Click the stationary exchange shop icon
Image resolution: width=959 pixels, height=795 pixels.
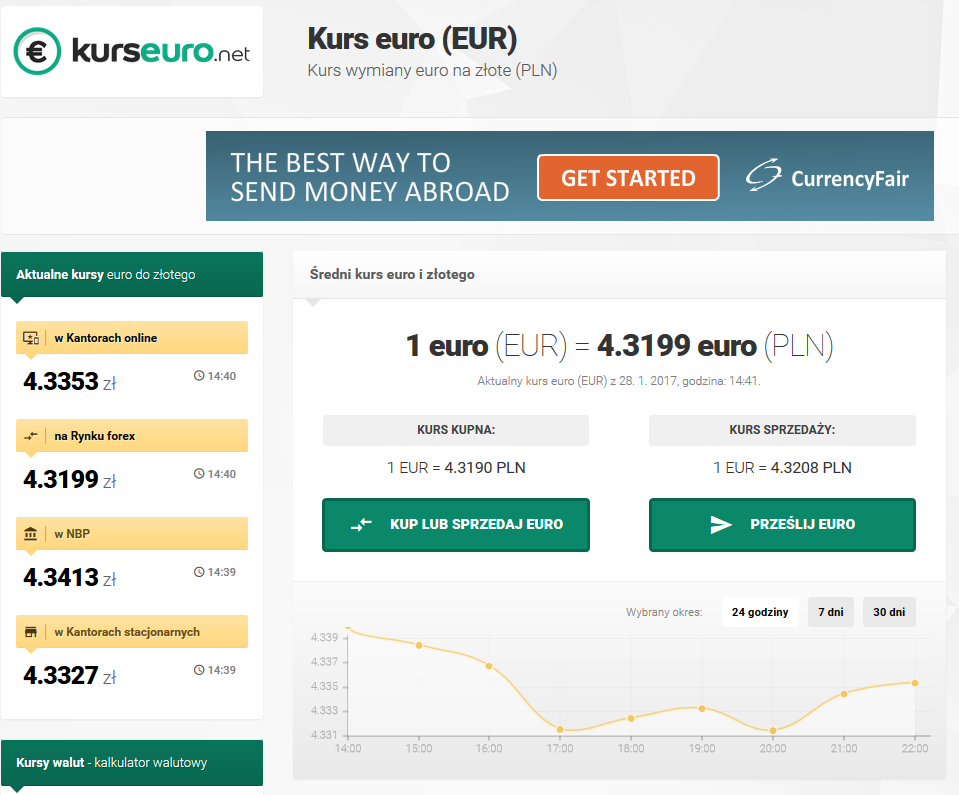[31, 632]
